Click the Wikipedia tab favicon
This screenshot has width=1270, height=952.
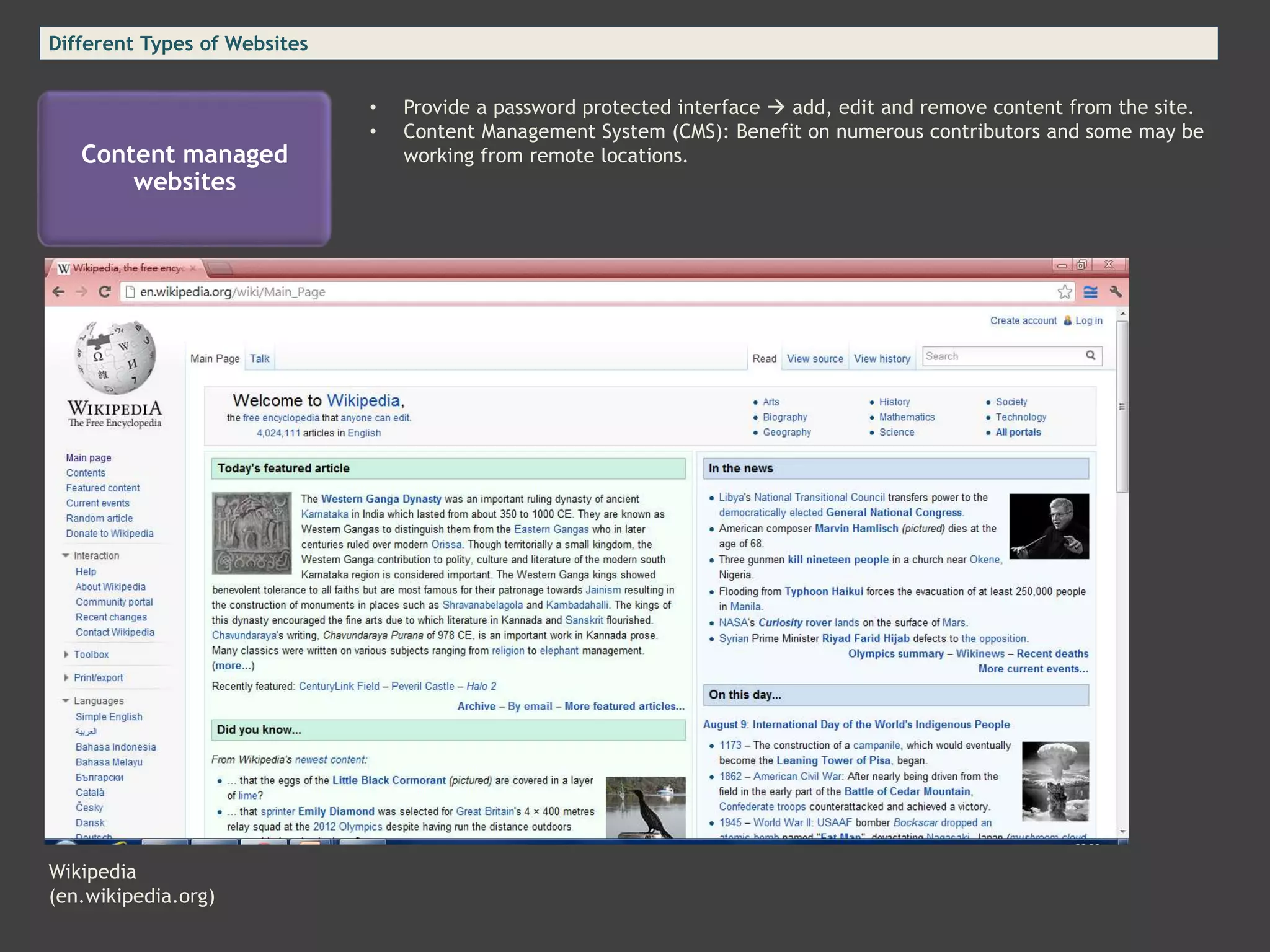pos(63,268)
